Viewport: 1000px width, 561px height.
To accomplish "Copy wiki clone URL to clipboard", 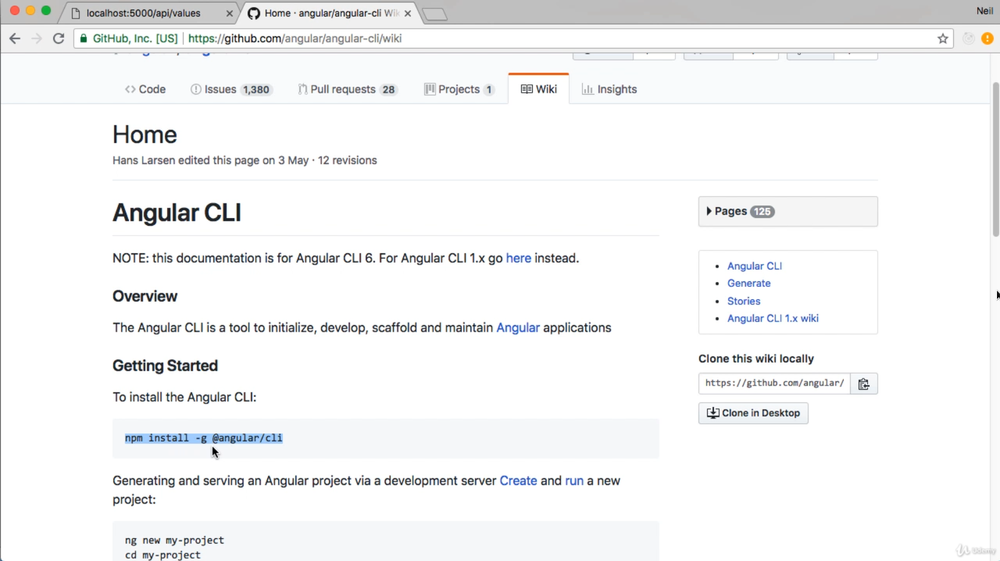I will tap(864, 384).
